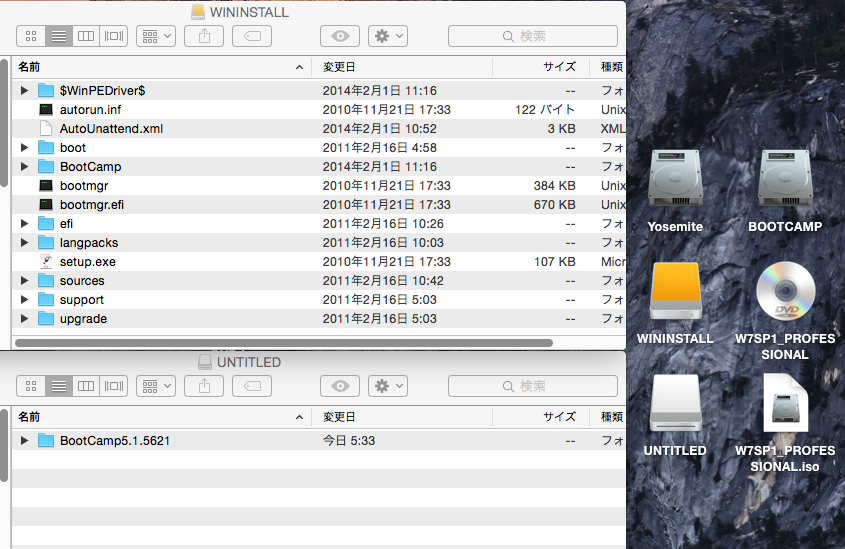Open arrange dropdown in UNTITLED window
This screenshot has height=549, width=845.
tap(156, 386)
